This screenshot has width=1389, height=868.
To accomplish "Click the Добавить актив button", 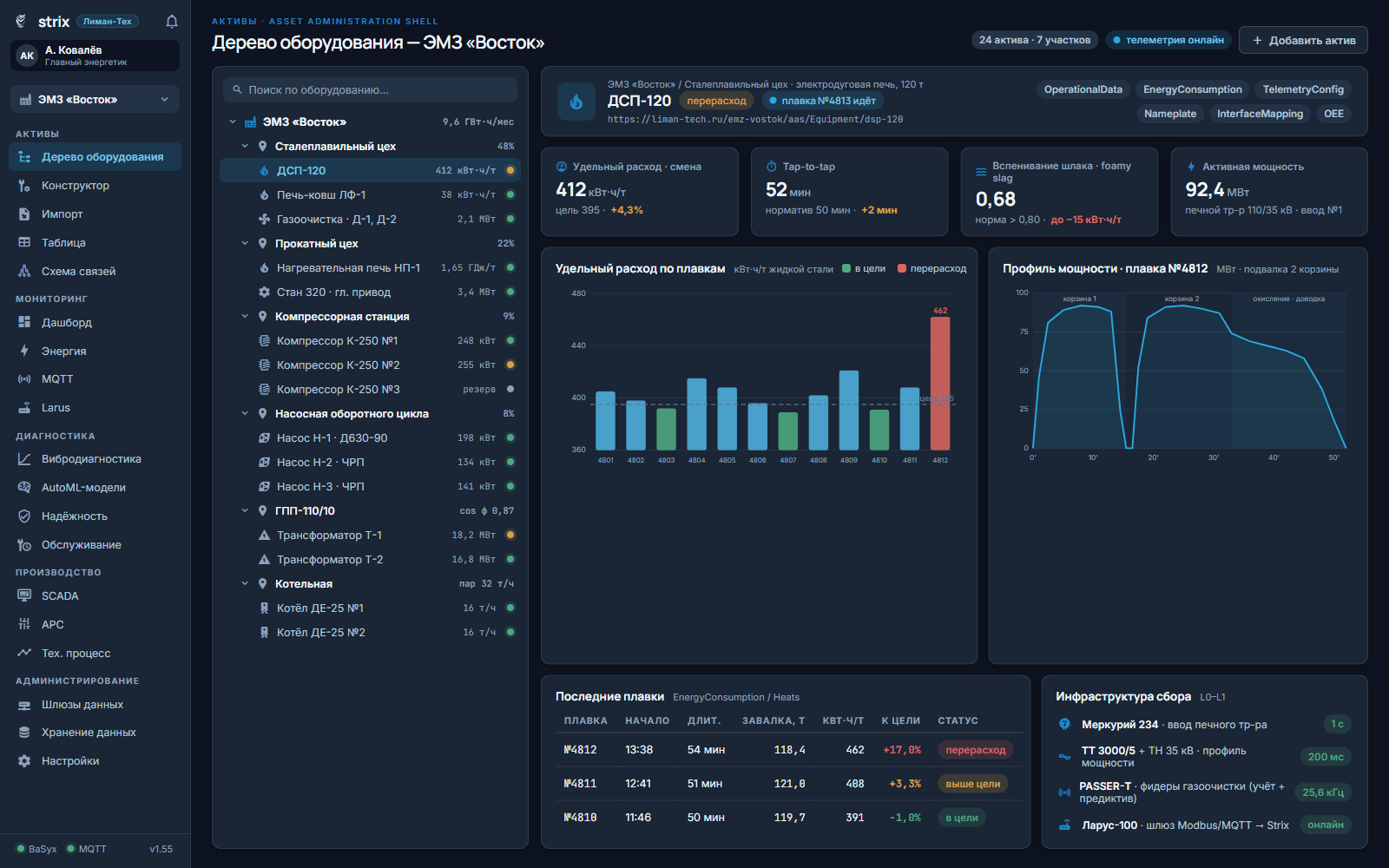I will (x=1303, y=41).
